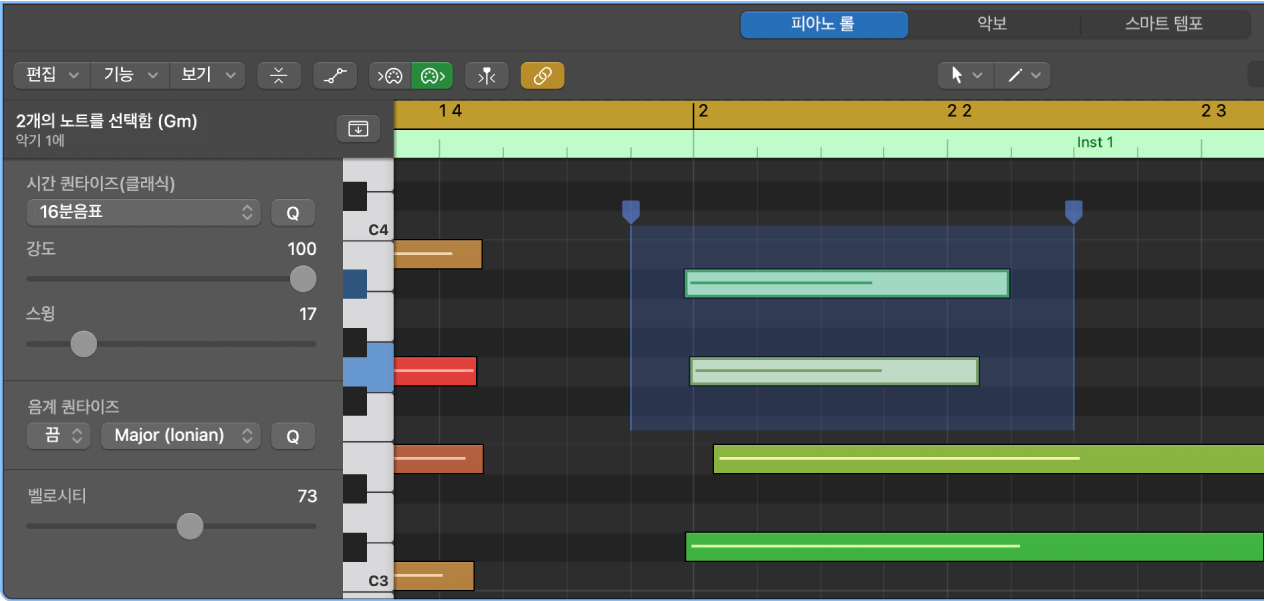Click the catch playhead icon

click(487, 75)
